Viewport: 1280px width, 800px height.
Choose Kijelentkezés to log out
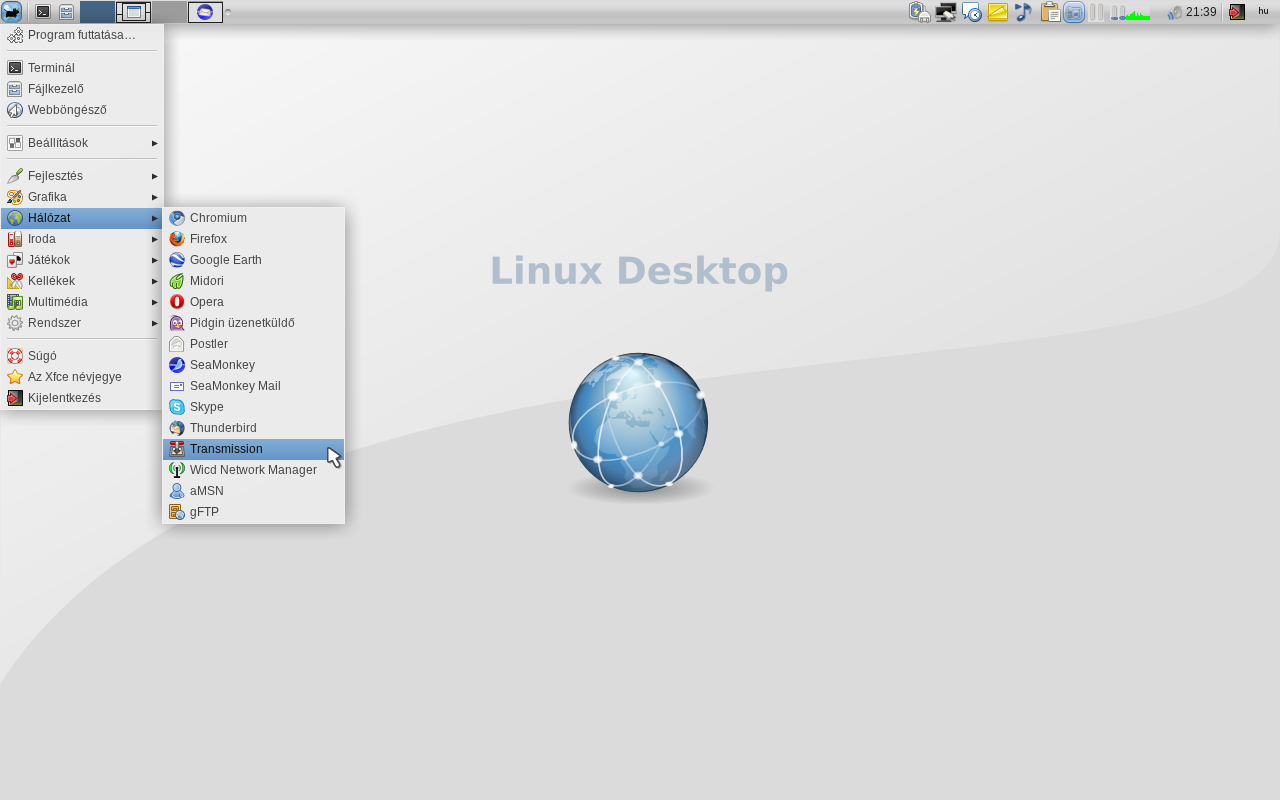point(82,398)
